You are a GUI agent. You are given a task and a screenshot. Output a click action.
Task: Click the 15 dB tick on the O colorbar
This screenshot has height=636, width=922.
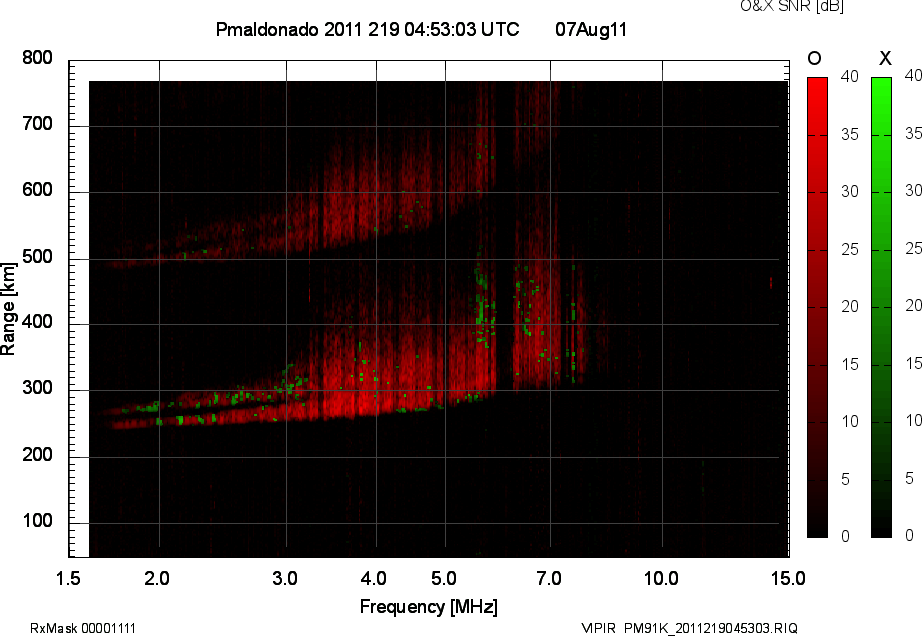pyautogui.click(x=850, y=364)
